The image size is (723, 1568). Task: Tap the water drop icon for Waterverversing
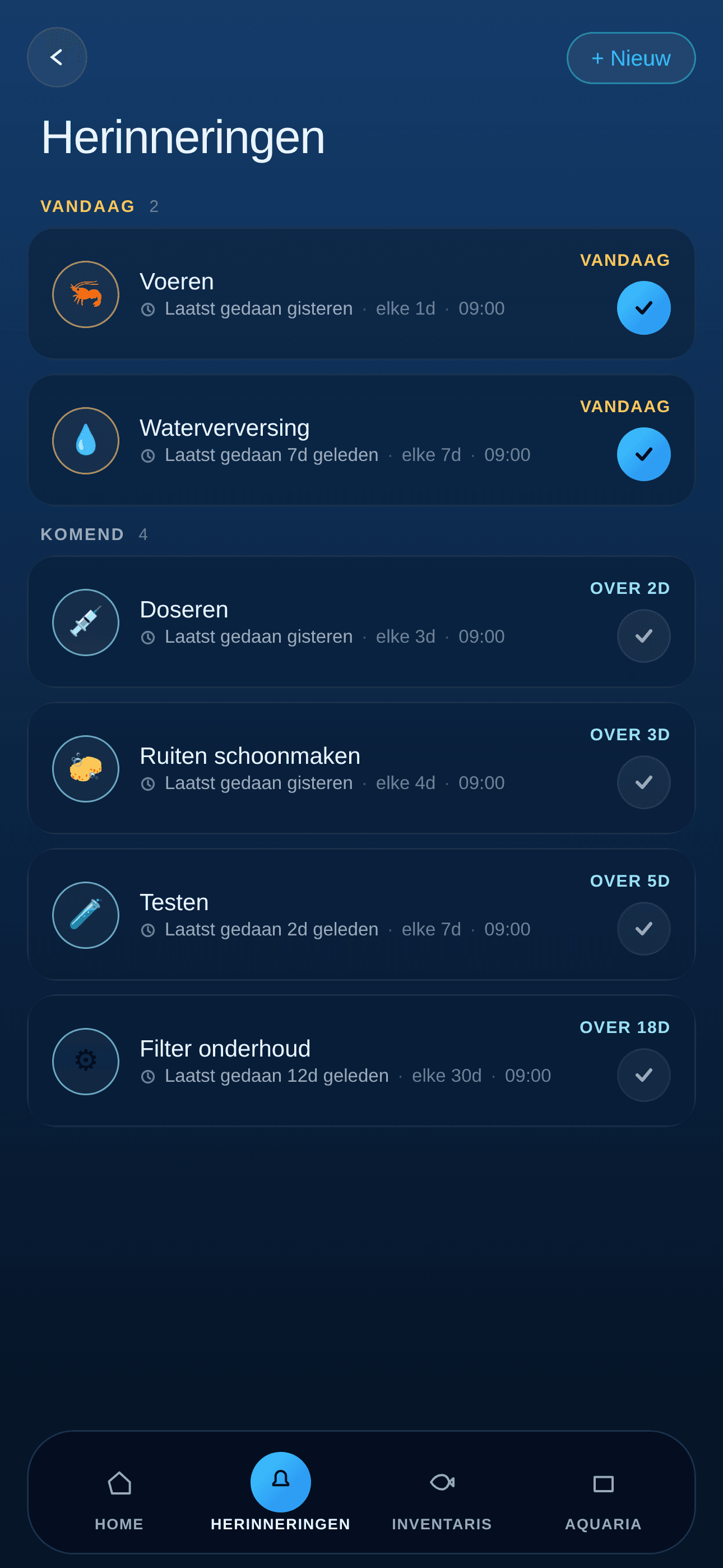tap(86, 441)
